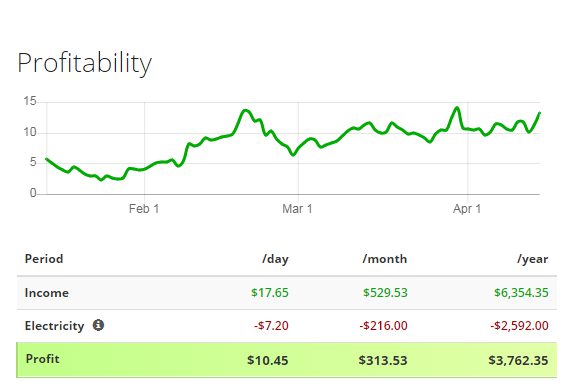Click the yearly electricity cost -$2,592.00

pyautogui.click(x=519, y=326)
